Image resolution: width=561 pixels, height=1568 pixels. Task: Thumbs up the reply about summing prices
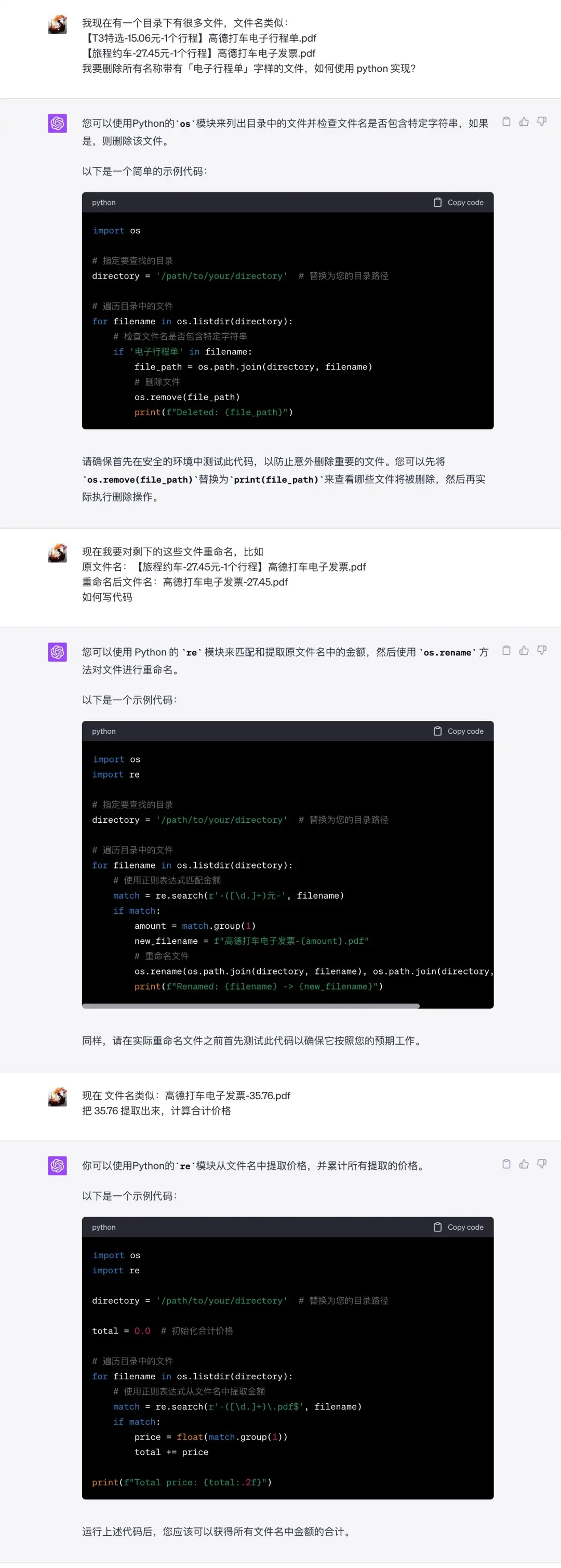click(524, 1164)
